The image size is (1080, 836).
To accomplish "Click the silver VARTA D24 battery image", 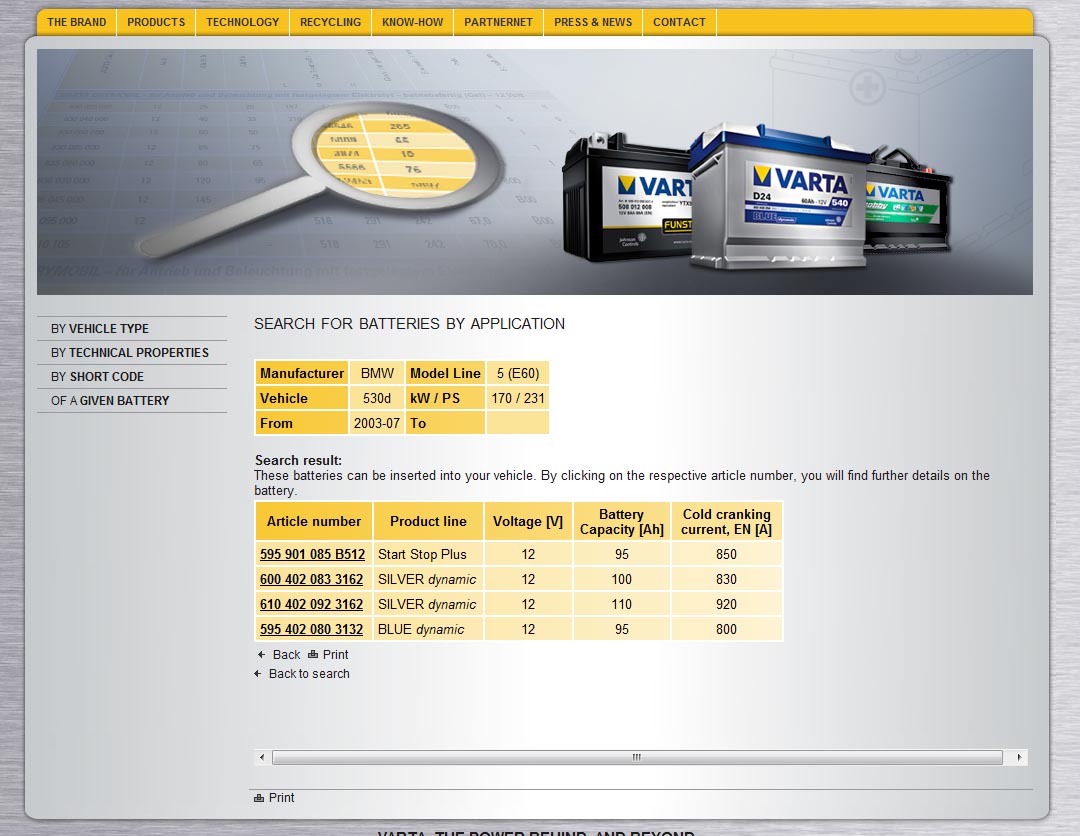I will [x=778, y=196].
